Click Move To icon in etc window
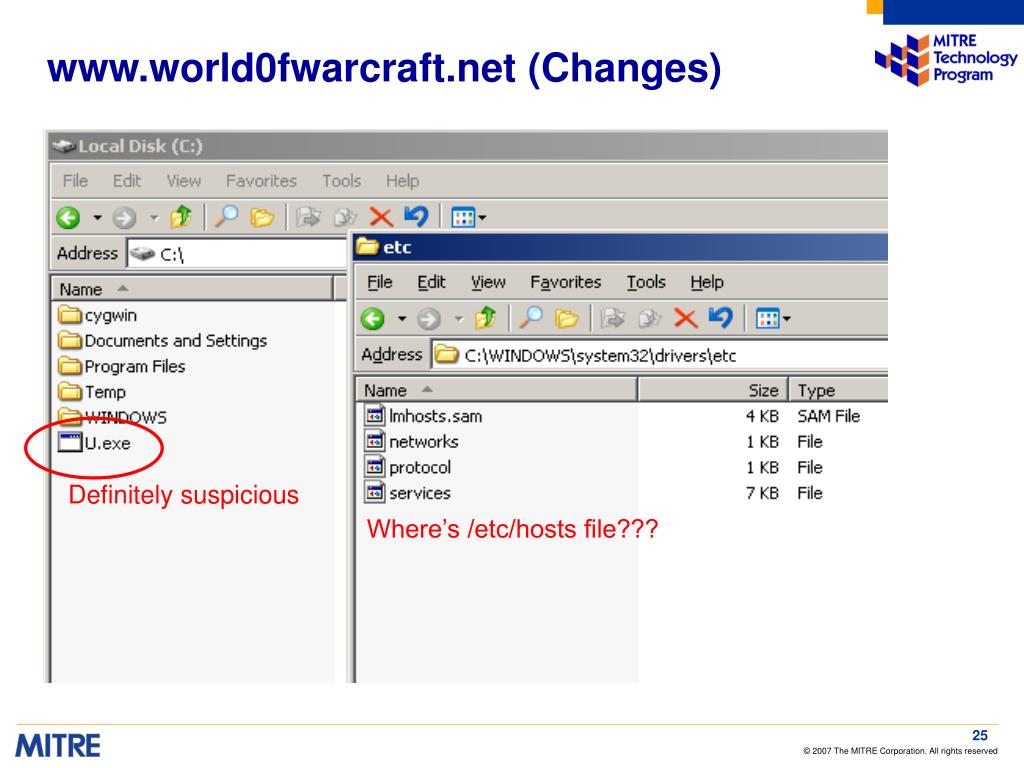 point(613,318)
